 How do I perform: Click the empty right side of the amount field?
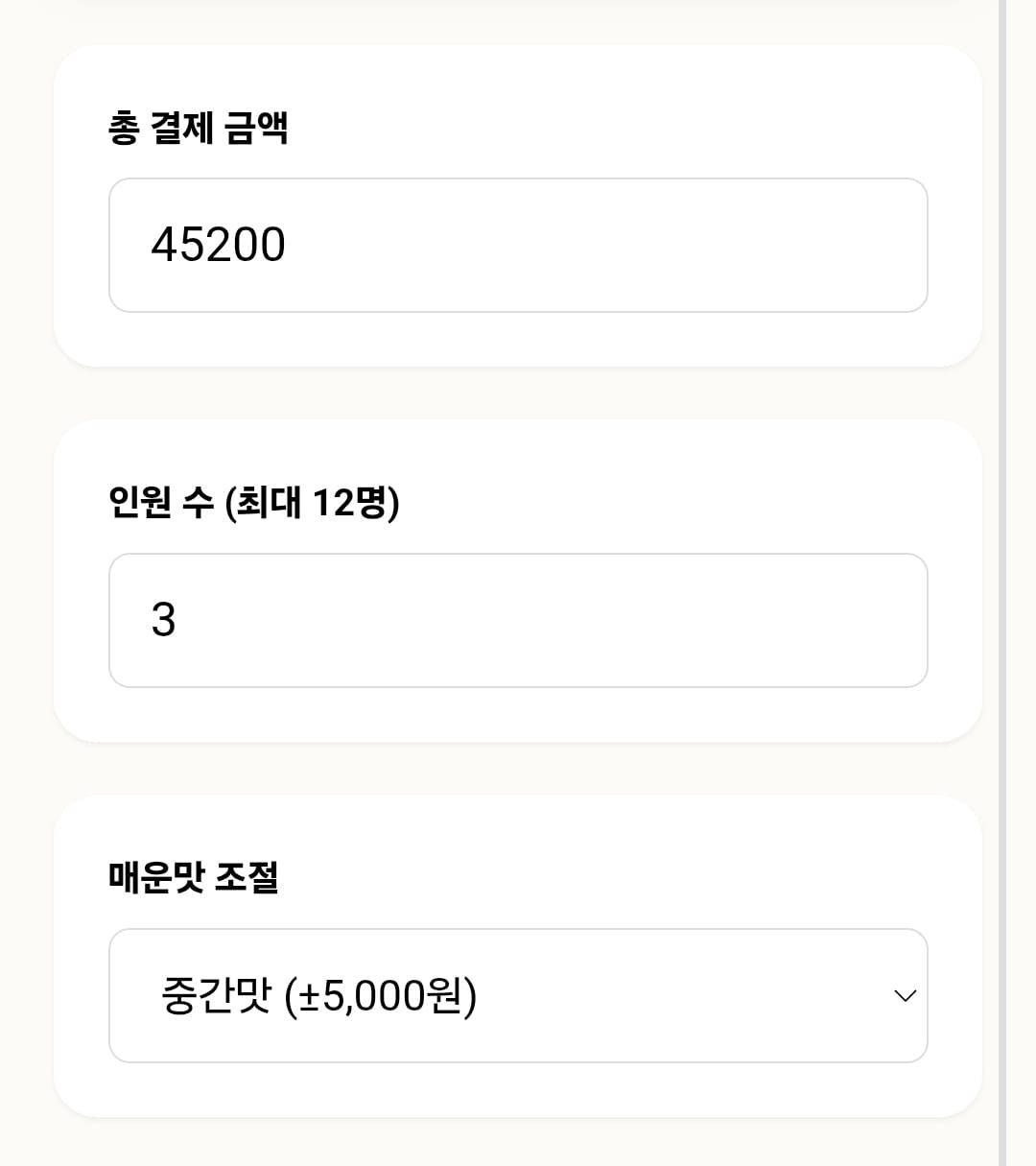point(767,245)
